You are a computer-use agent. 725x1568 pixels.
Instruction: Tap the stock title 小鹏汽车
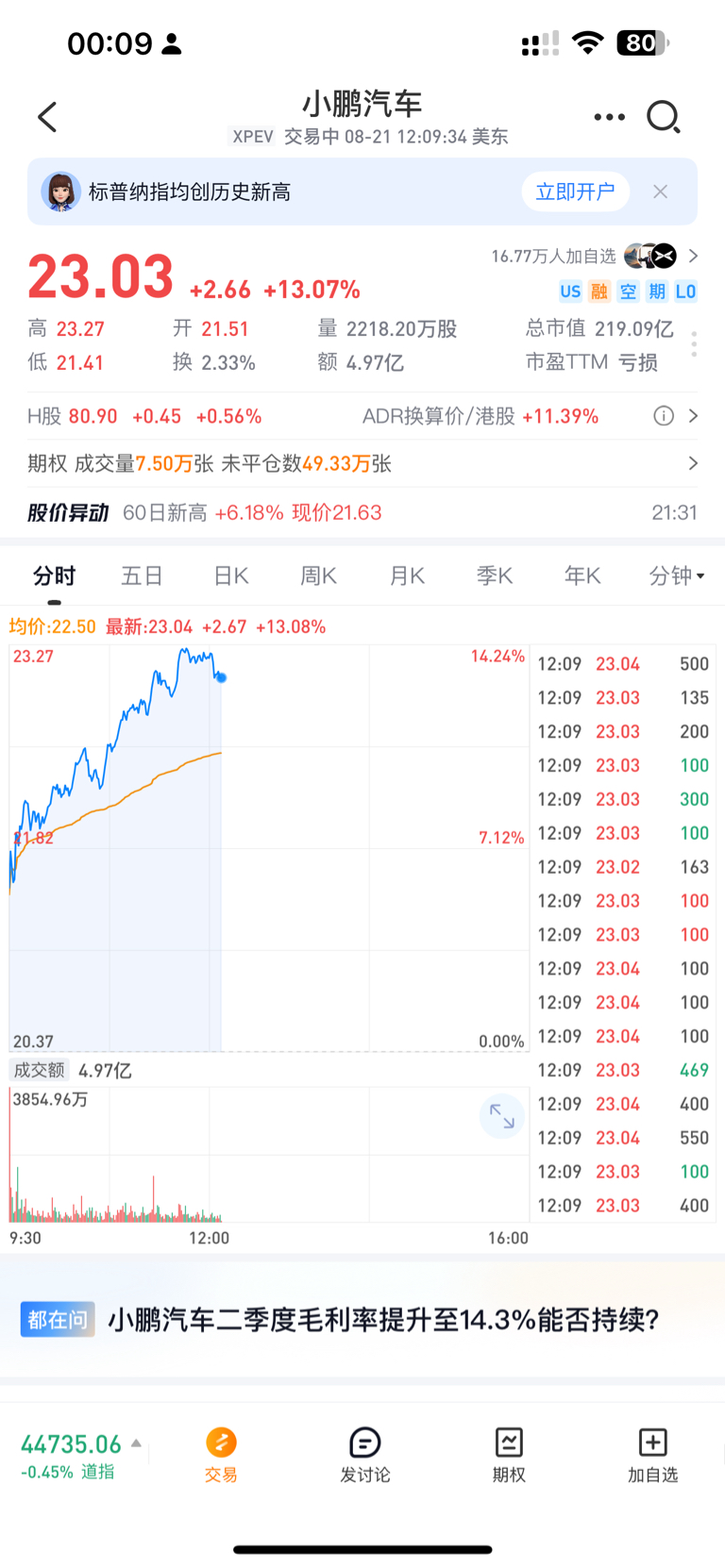(x=362, y=104)
